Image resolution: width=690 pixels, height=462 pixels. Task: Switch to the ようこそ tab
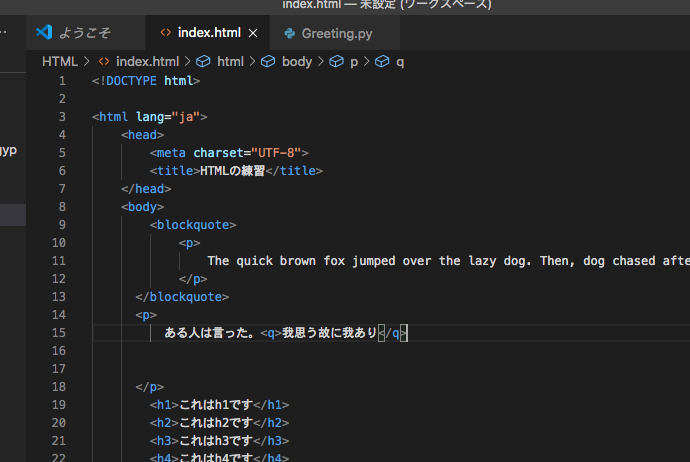point(86,33)
